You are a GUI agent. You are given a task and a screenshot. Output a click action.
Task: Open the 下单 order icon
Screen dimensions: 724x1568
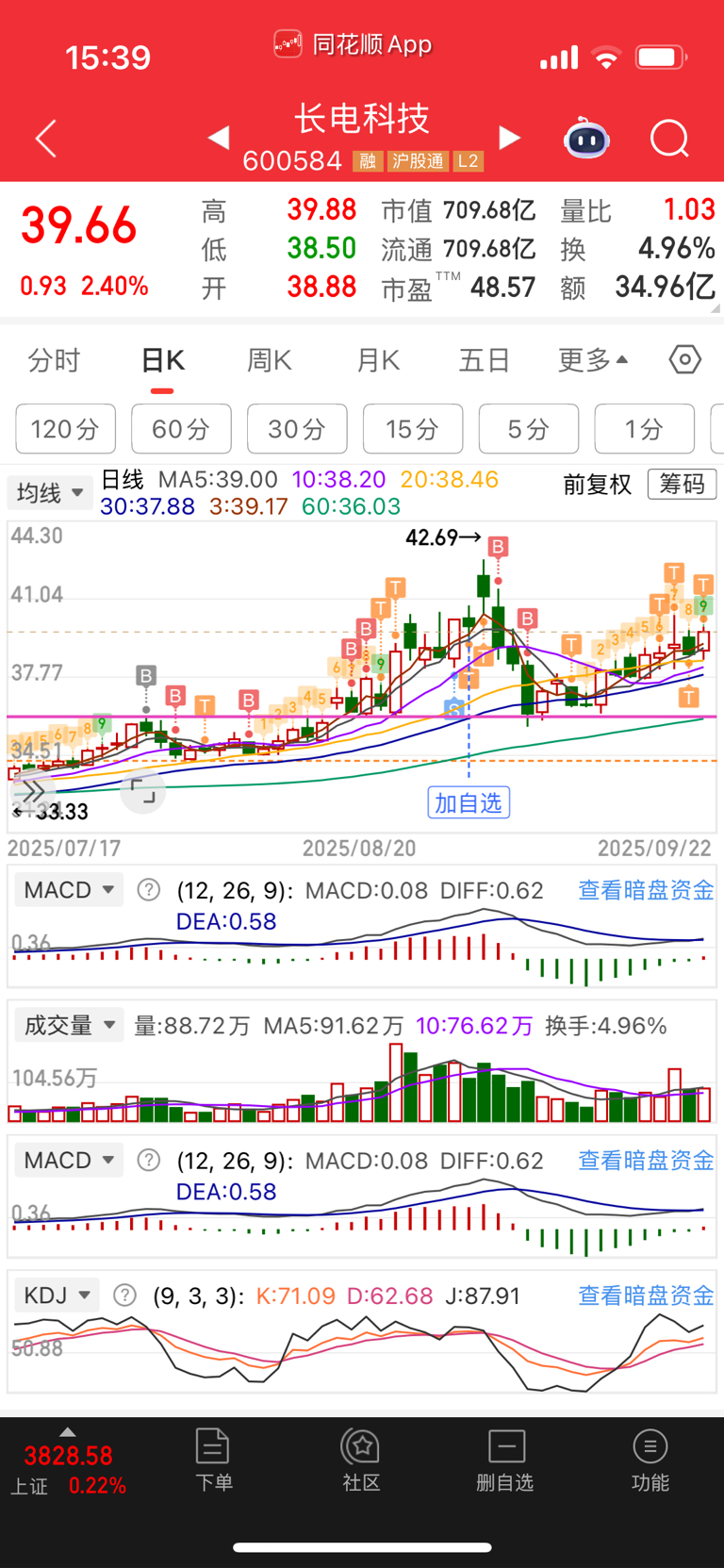213,1460
